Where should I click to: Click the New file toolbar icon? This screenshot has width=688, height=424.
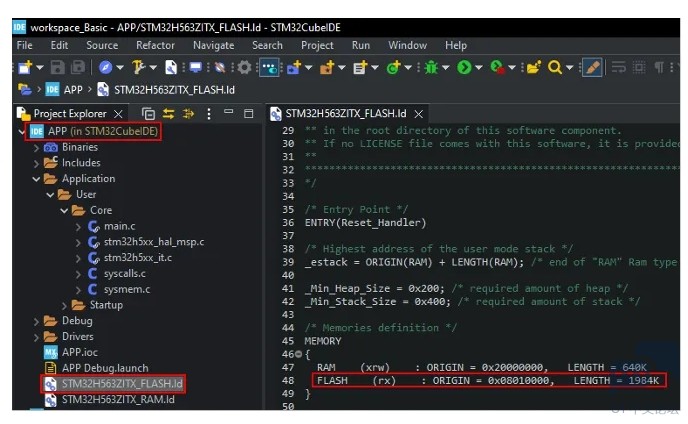(25, 67)
